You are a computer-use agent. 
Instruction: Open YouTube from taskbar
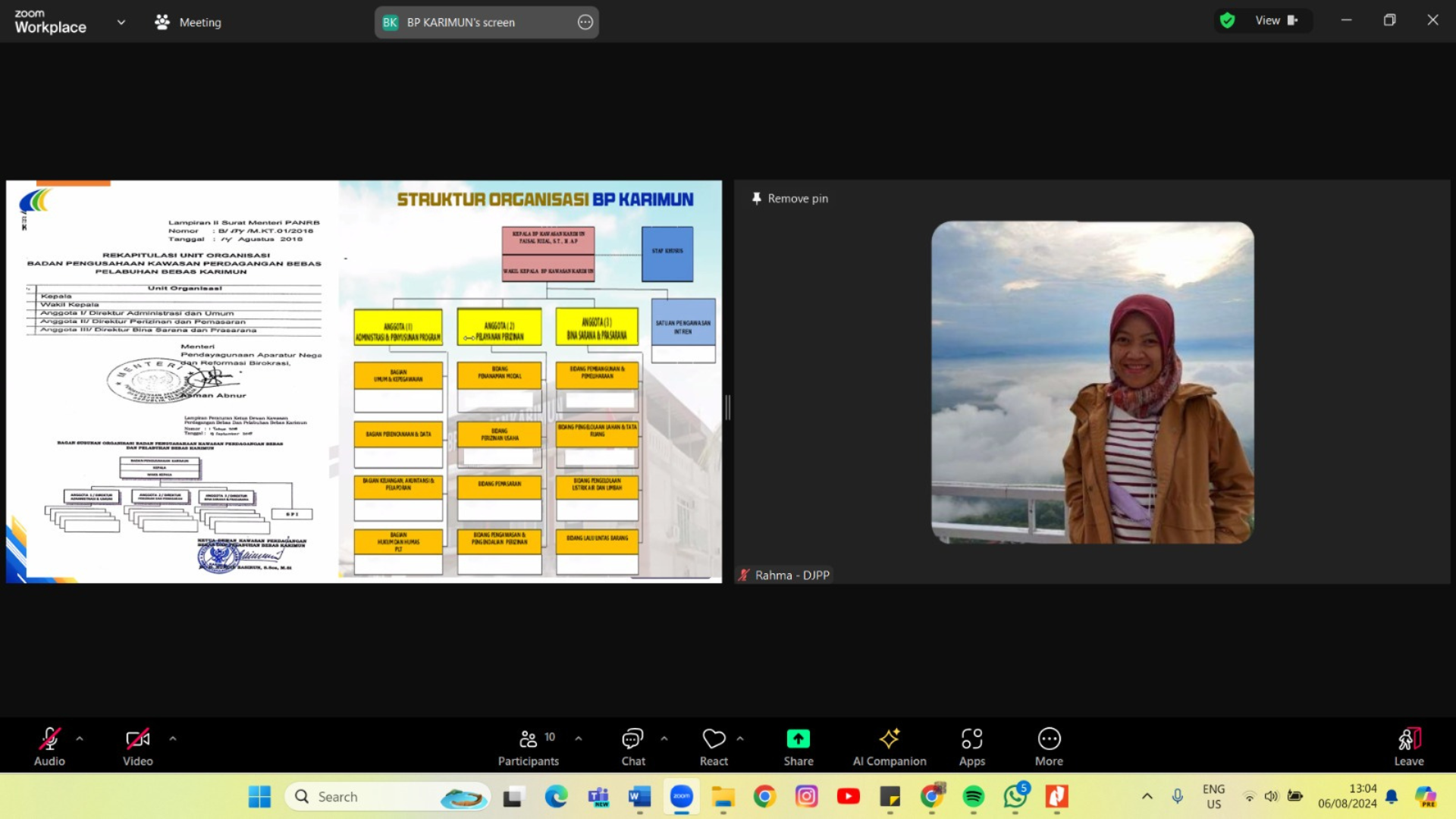click(x=848, y=796)
